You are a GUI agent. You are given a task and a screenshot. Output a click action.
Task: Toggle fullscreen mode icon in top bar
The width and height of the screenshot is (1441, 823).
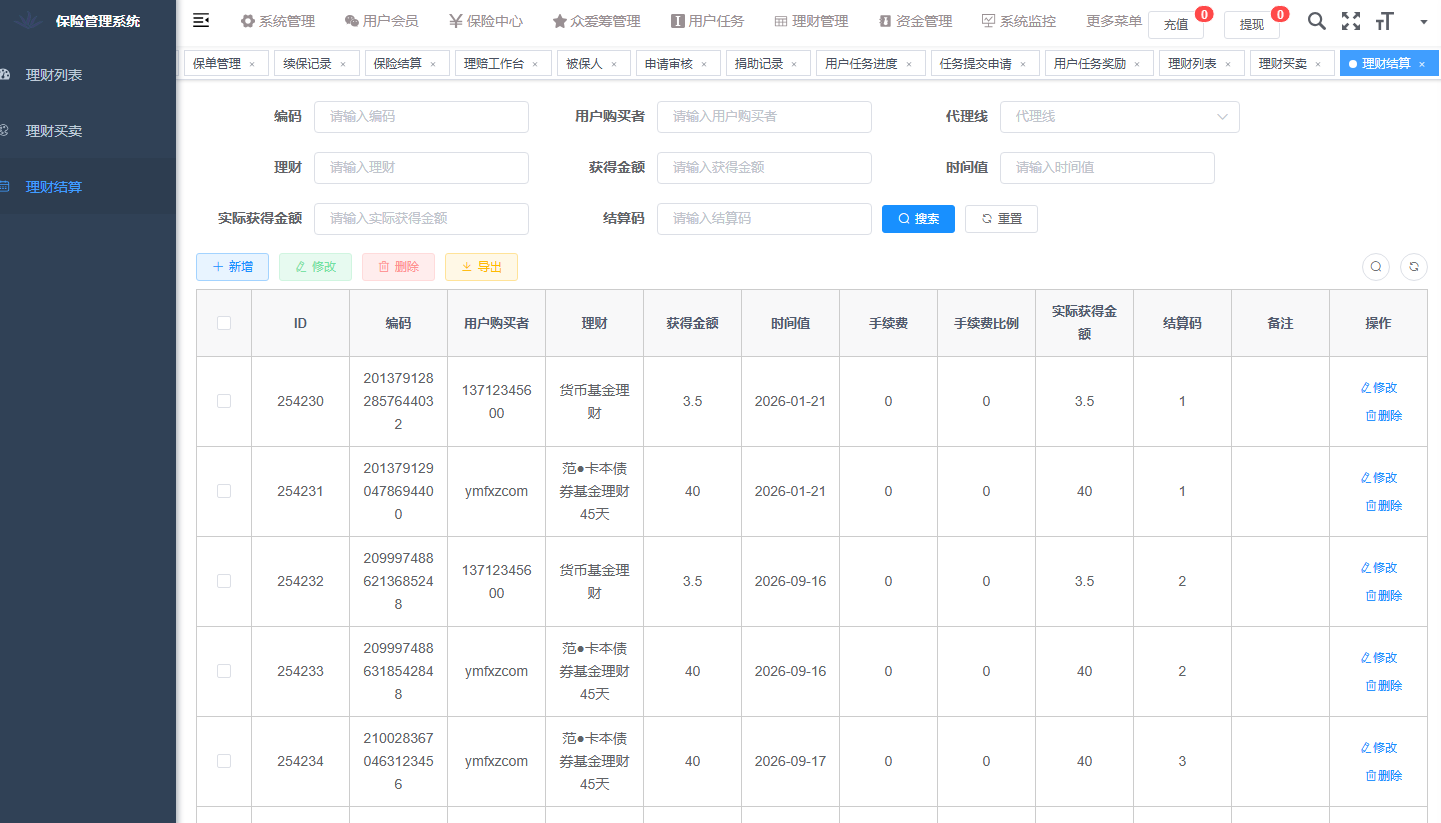1351,21
